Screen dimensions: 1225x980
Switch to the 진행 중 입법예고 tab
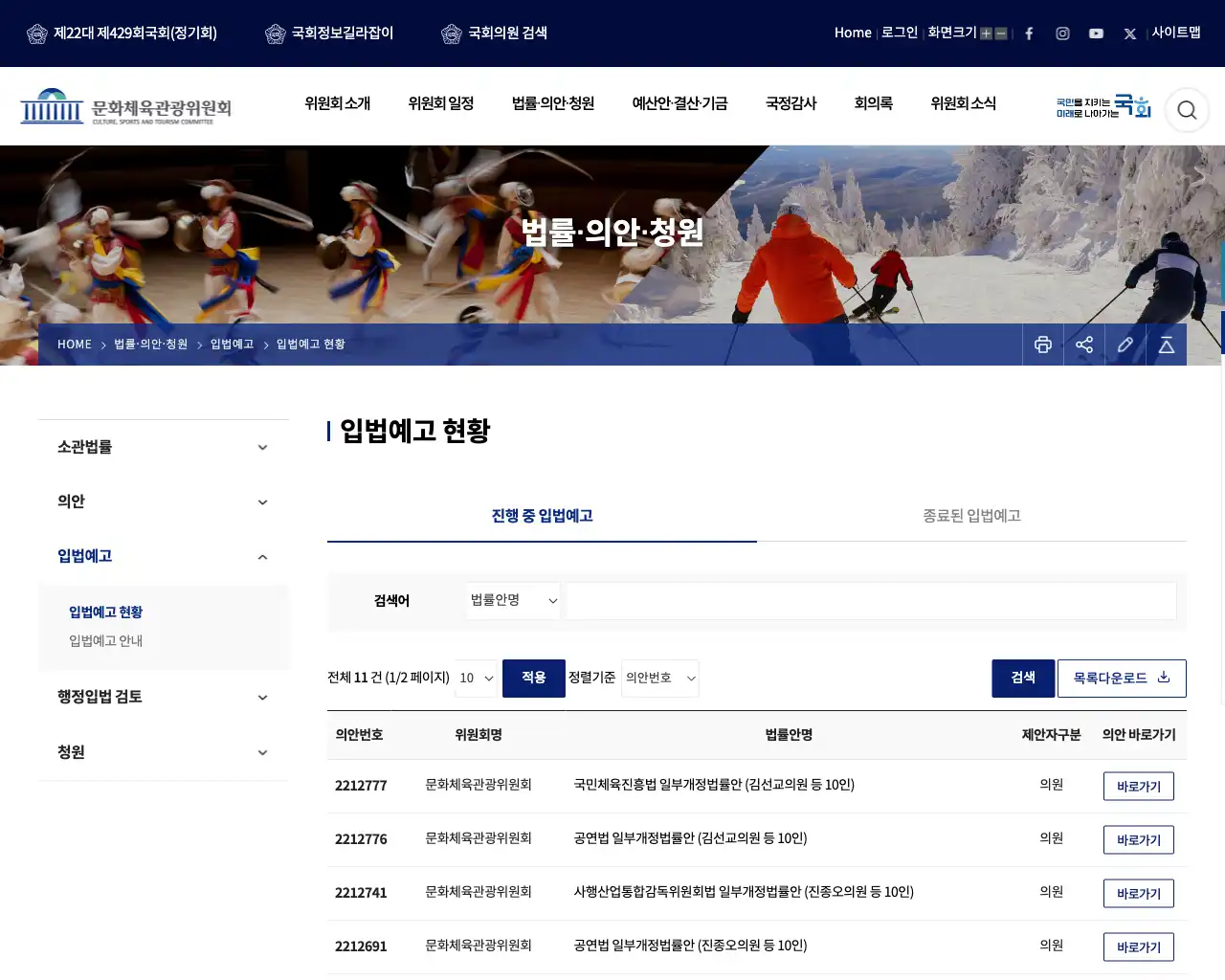pos(542,516)
